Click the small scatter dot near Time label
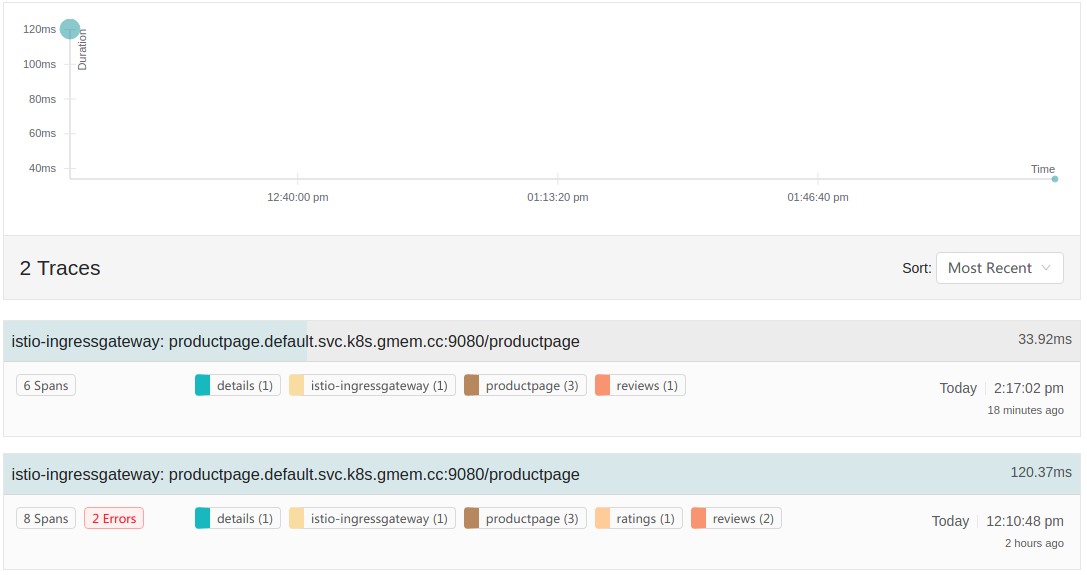 point(1055,179)
